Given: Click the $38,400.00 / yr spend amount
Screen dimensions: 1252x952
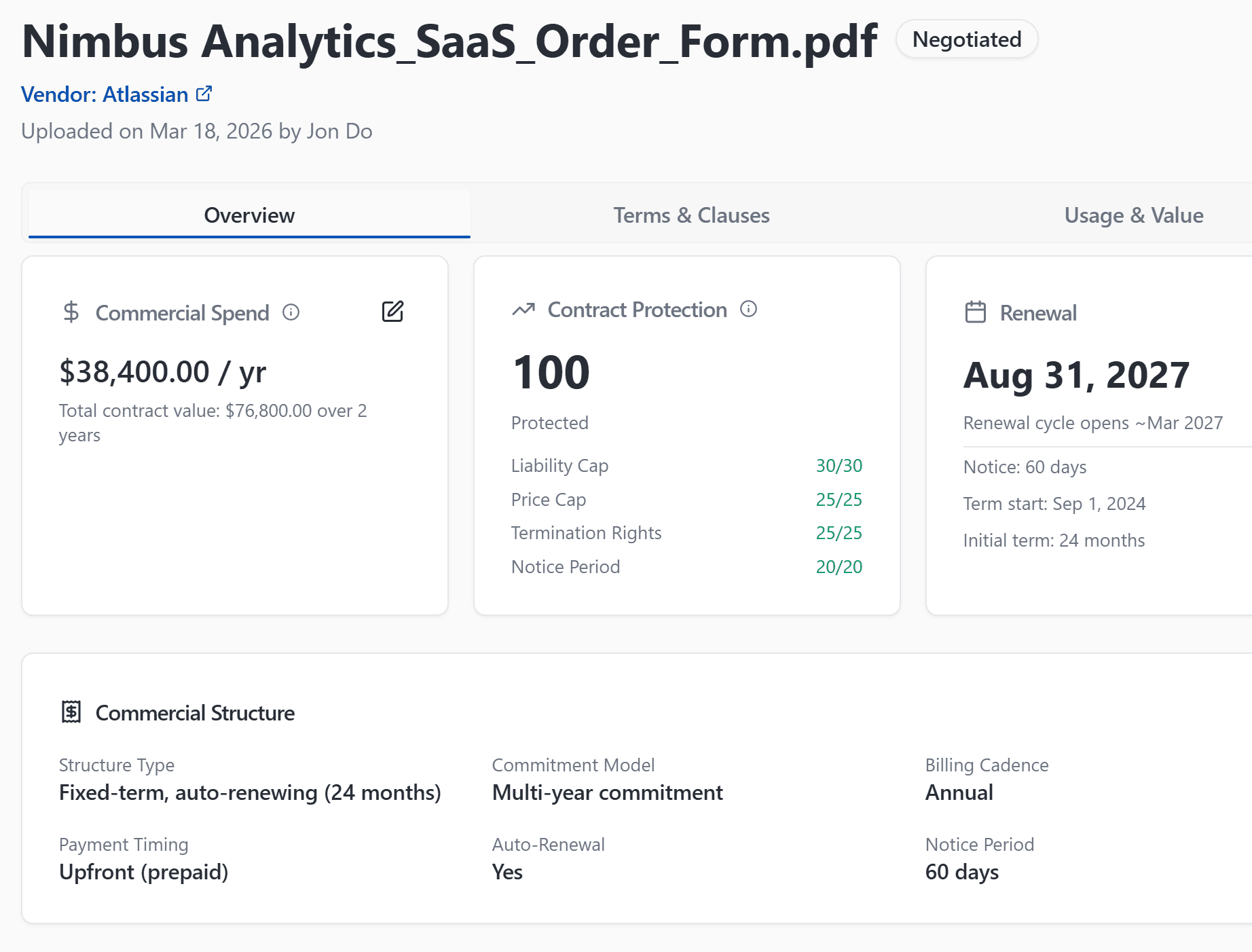Looking at the screenshot, I should [163, 372].
